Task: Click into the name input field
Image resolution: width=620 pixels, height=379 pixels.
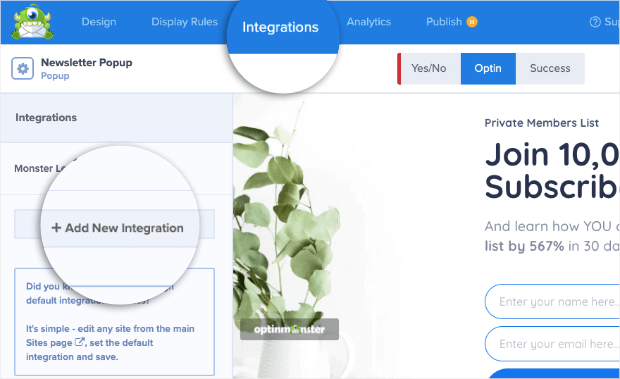Action: click(552, 302)
